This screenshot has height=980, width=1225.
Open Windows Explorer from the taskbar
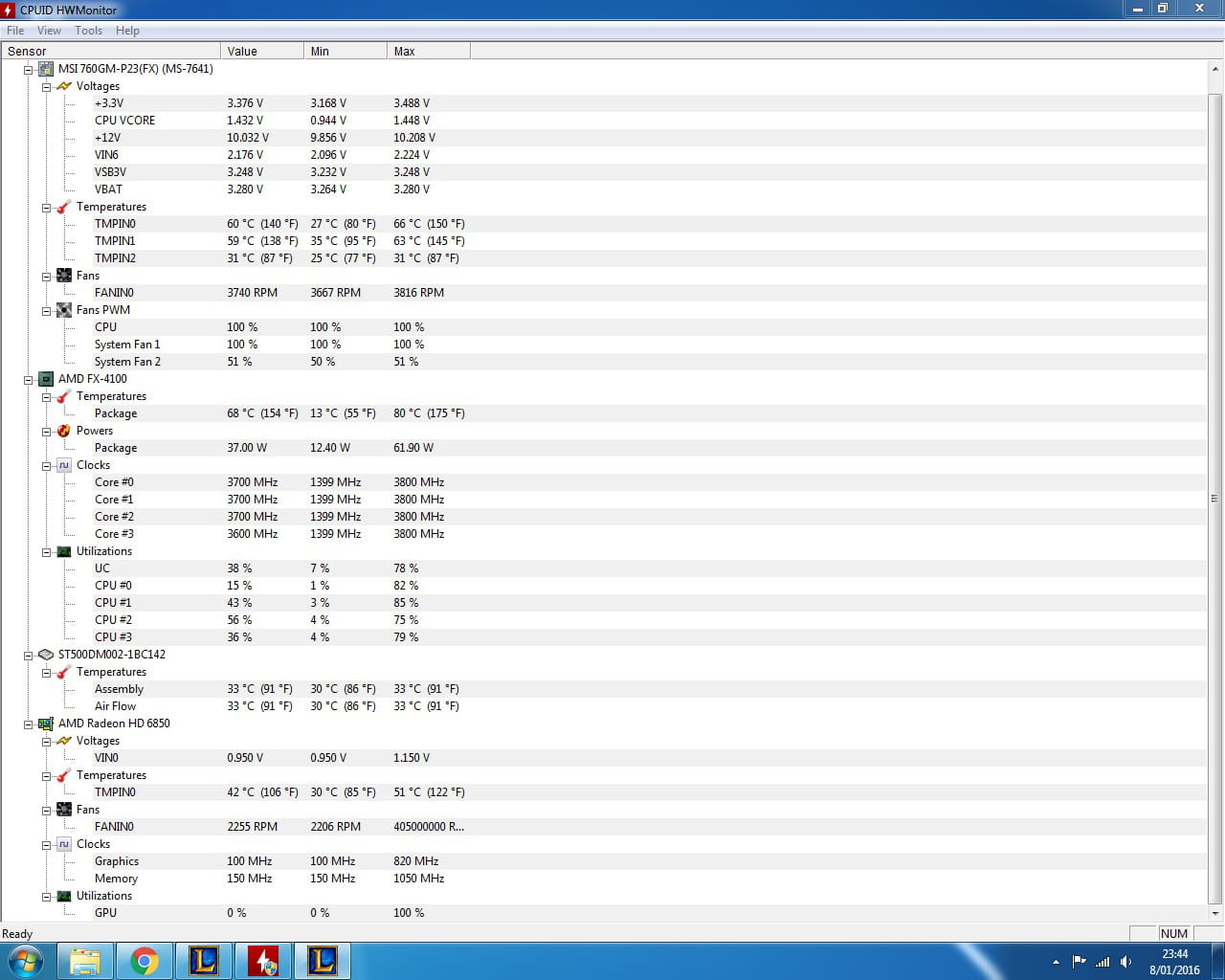pyautogui.click(x=85, y=961)
